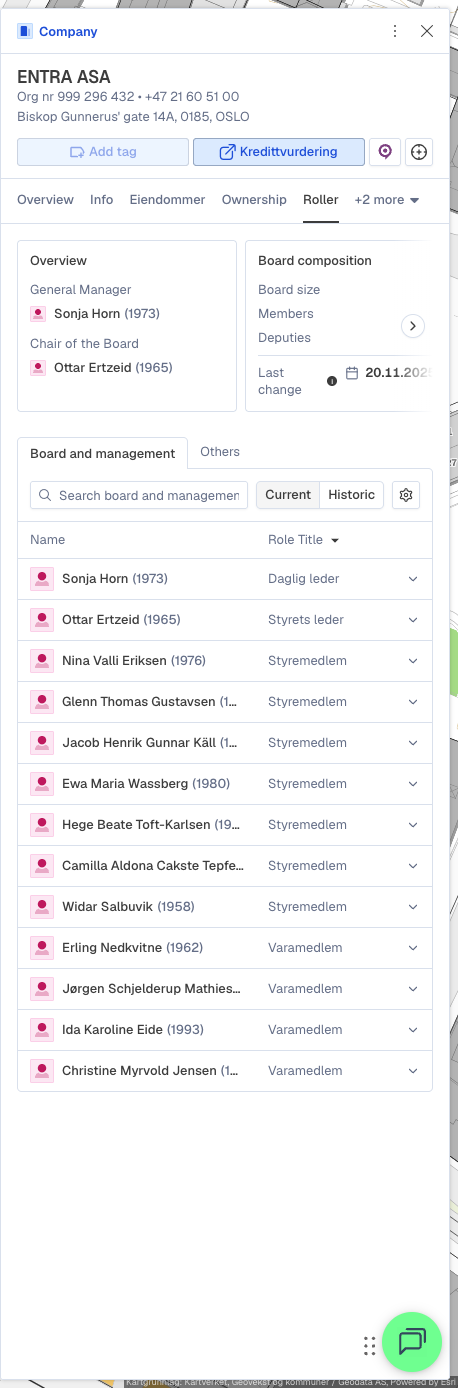Screen dimensions: 458x1388
Task: Click the chat bubble support button
Action: pos(411,1341)
